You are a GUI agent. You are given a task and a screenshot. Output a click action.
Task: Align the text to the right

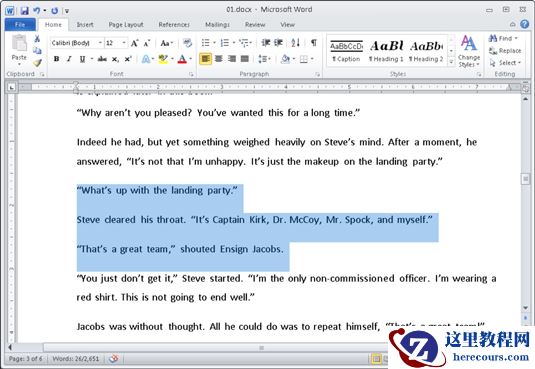click(x=232, y=59)
